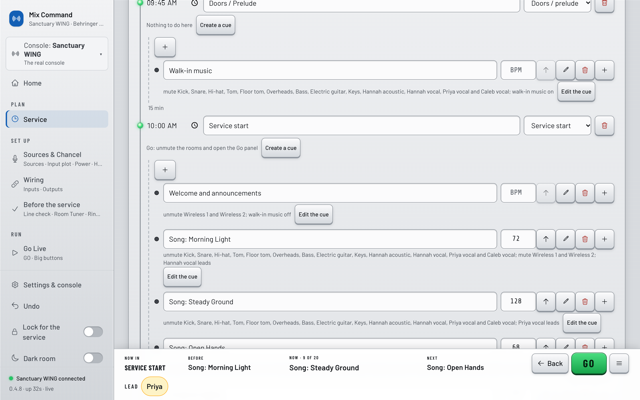Viewport: 640px width, 400px height.
Task: Click Next Song: Open Hands label
Action: [x=455, y=367]
